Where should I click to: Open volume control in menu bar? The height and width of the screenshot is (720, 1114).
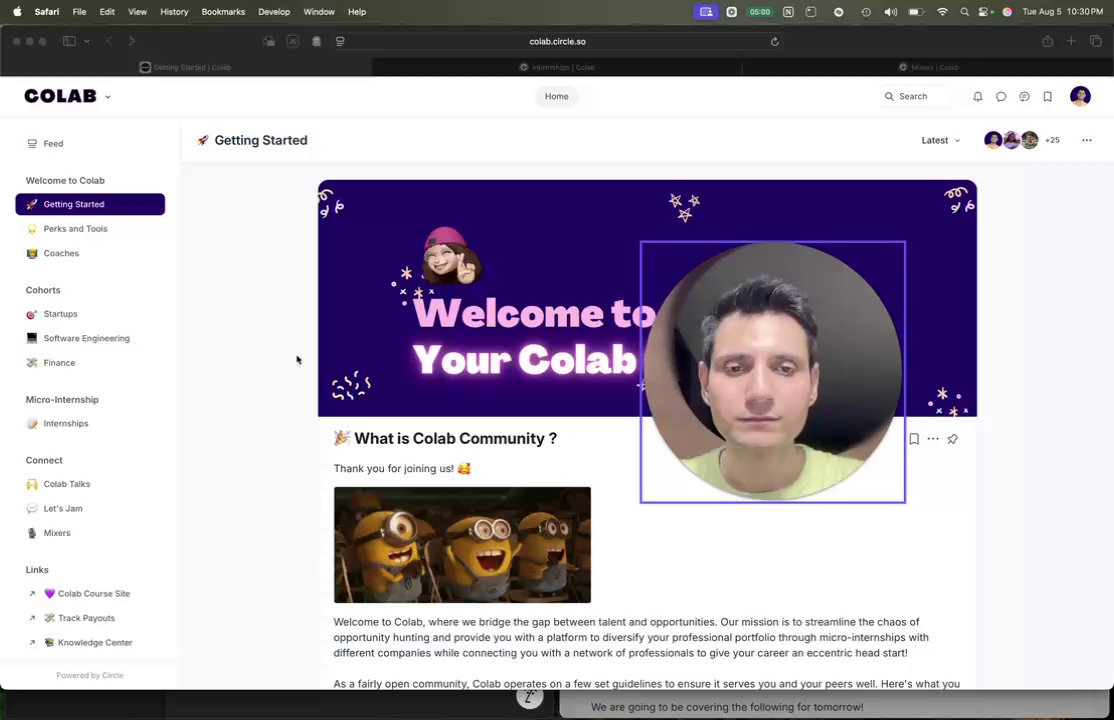click(890, 12)
